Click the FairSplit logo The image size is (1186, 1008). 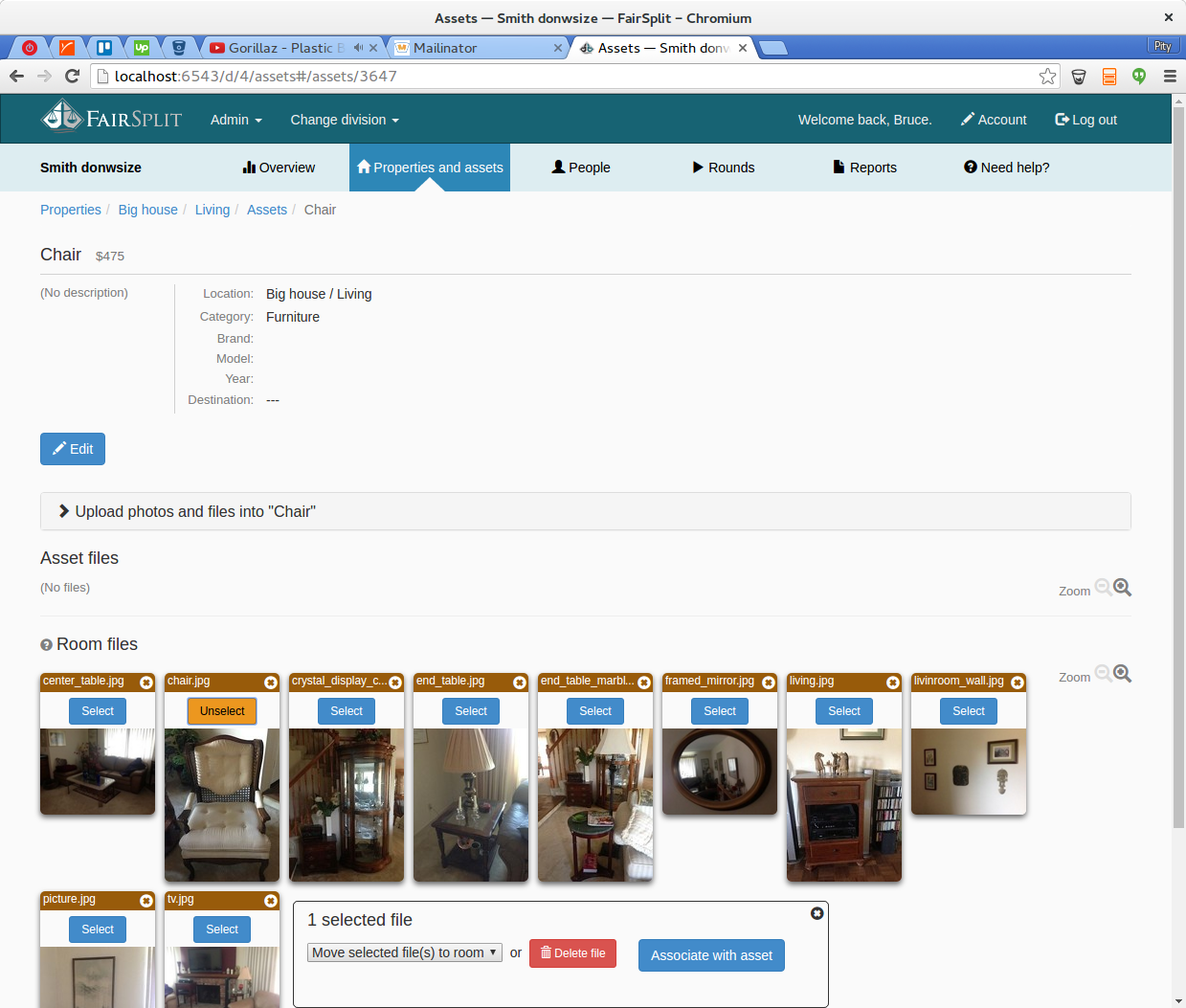111,118
